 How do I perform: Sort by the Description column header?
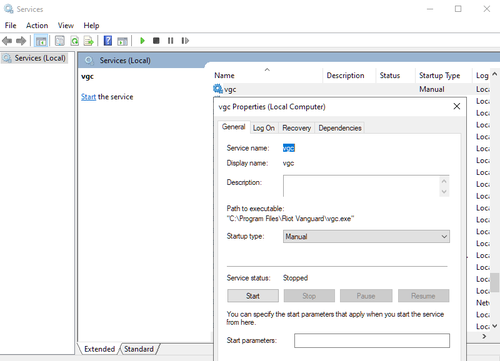pyautogui.click(x=349, y=75)
